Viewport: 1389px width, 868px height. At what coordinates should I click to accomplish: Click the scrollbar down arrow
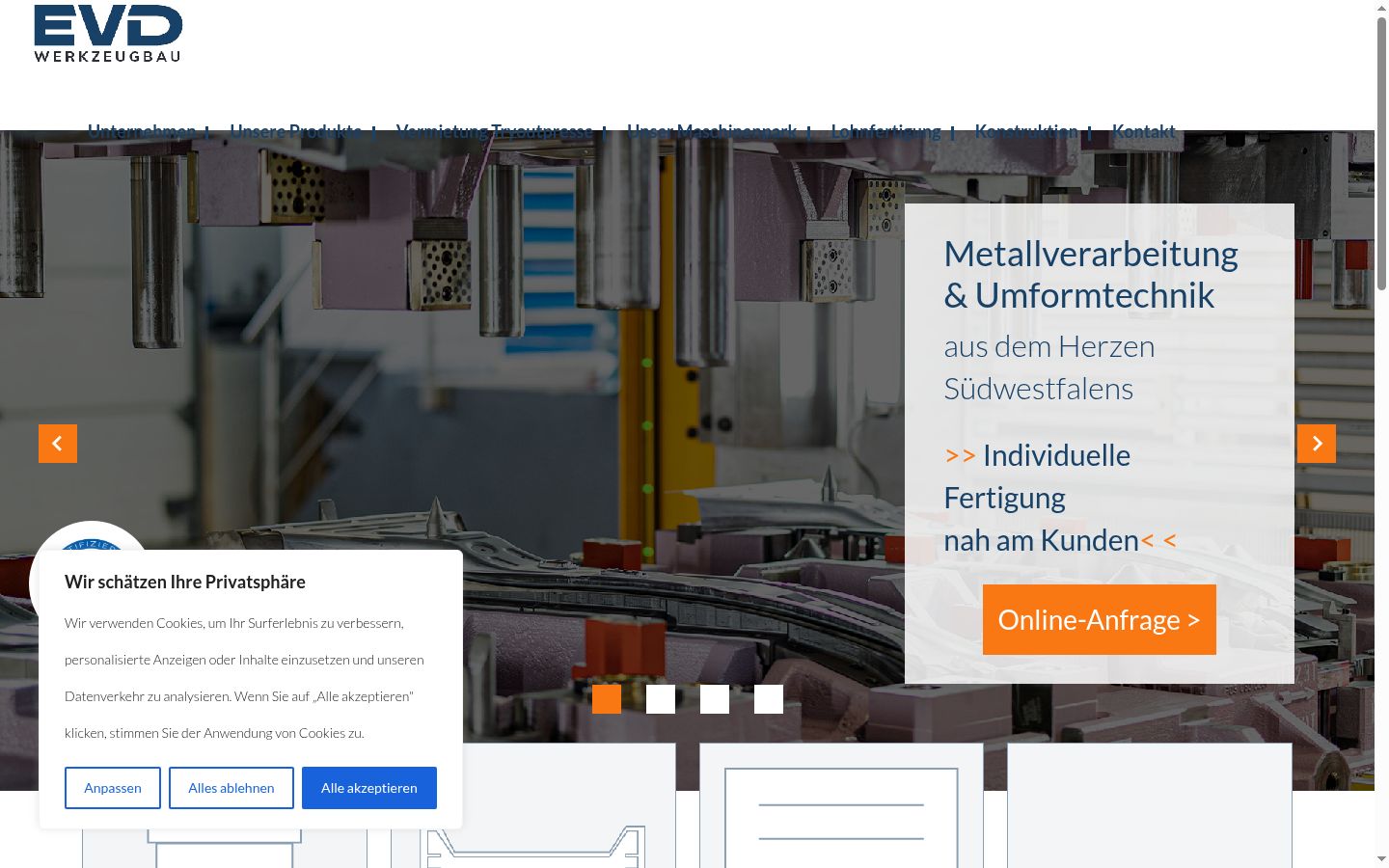click(x=1381, y=858)
